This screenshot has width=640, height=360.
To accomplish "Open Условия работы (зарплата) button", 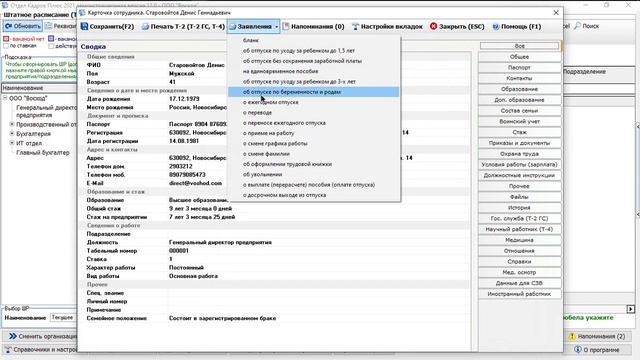I will coord(519,164).
